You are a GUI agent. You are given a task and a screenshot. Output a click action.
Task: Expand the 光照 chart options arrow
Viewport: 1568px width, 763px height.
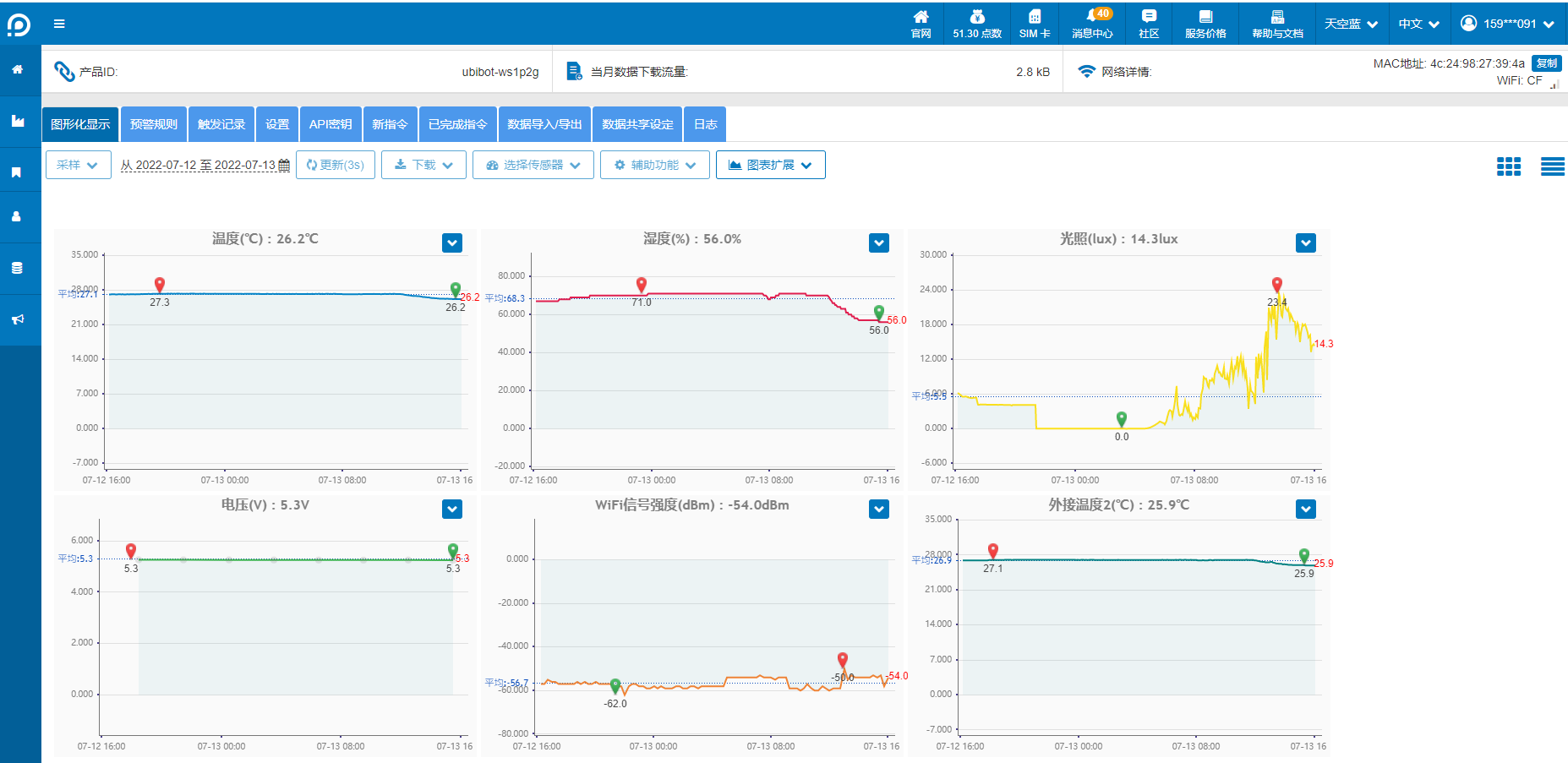coord(1306,243)
